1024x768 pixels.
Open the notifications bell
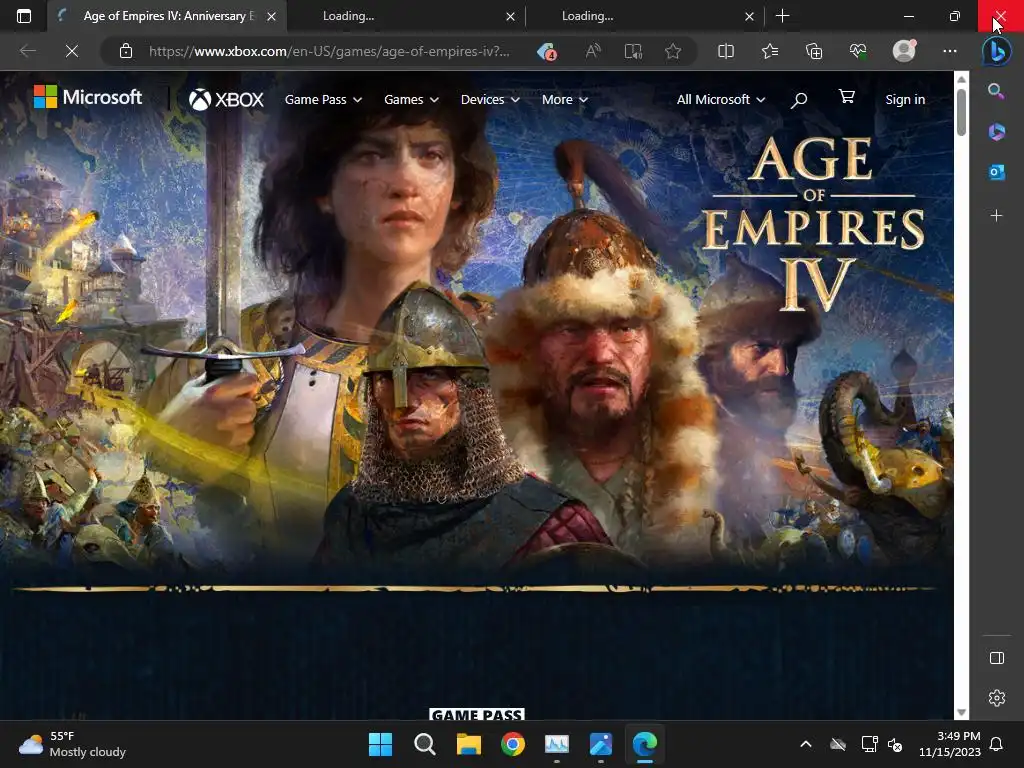coord(997,744)
